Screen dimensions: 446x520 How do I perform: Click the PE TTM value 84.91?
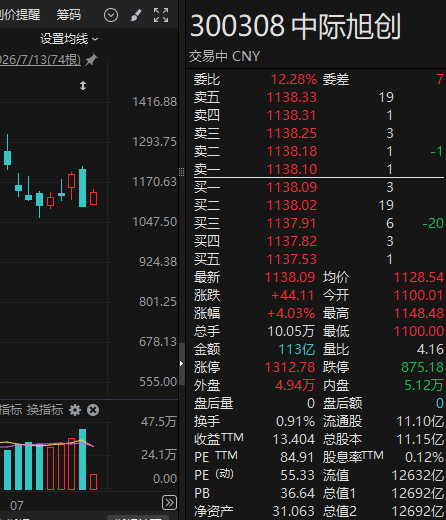click(x=297, y=457)
